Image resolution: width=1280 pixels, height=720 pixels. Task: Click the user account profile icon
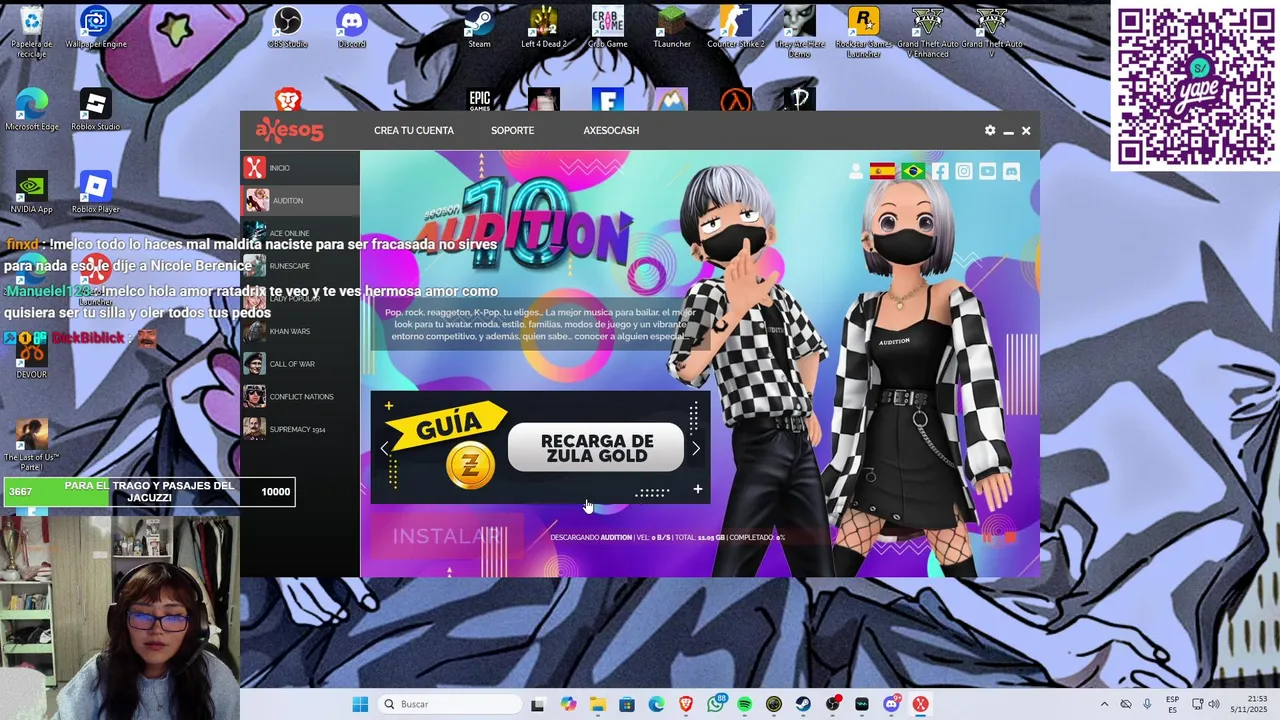856,172
